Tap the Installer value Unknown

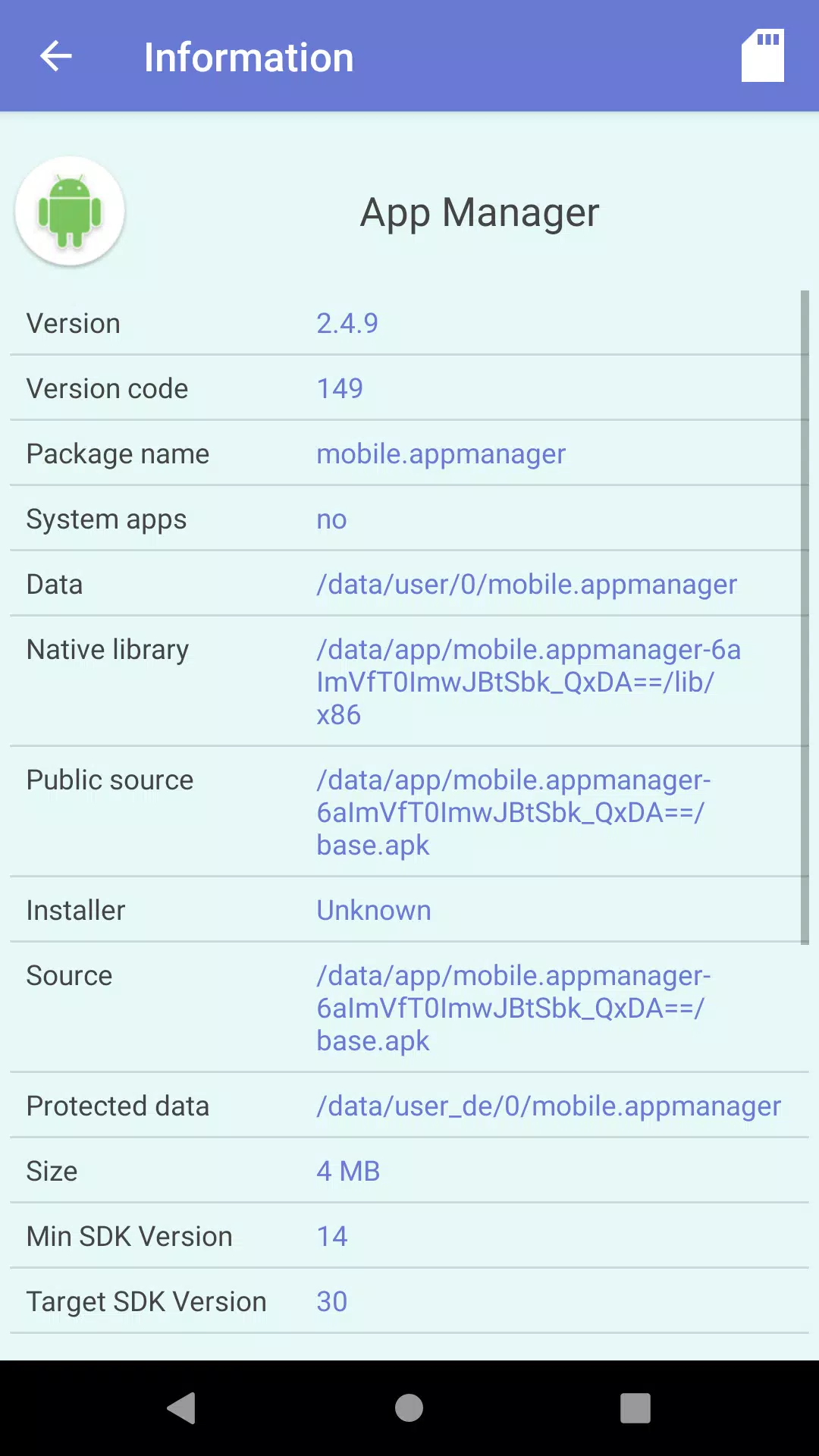374,910
